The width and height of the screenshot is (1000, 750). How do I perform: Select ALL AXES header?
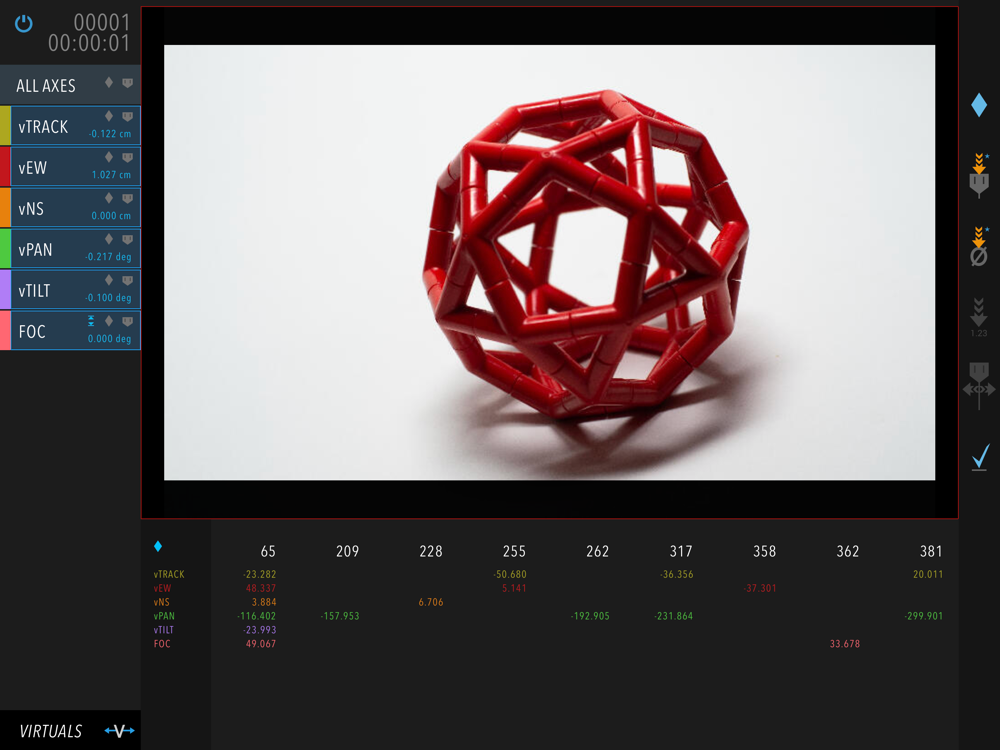tap(70, 85)
